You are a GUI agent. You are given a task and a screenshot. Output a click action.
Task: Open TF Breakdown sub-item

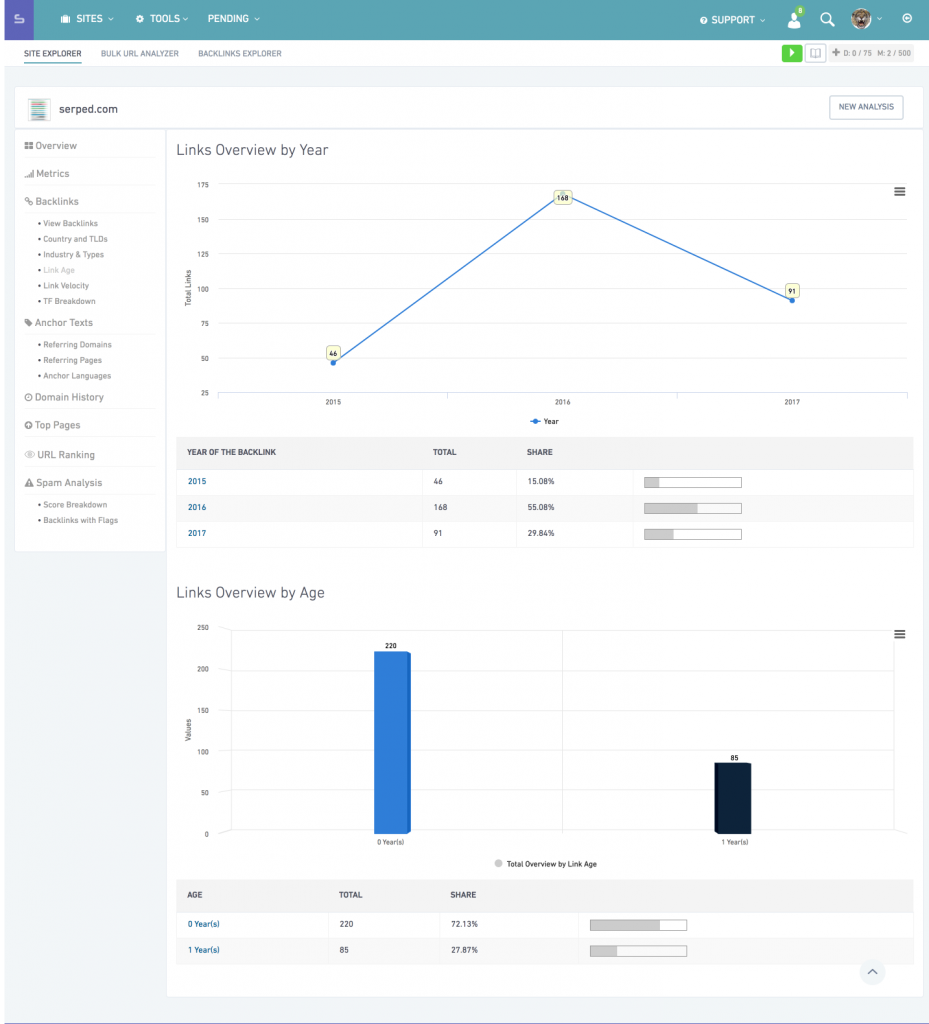[x=69, y=302]
